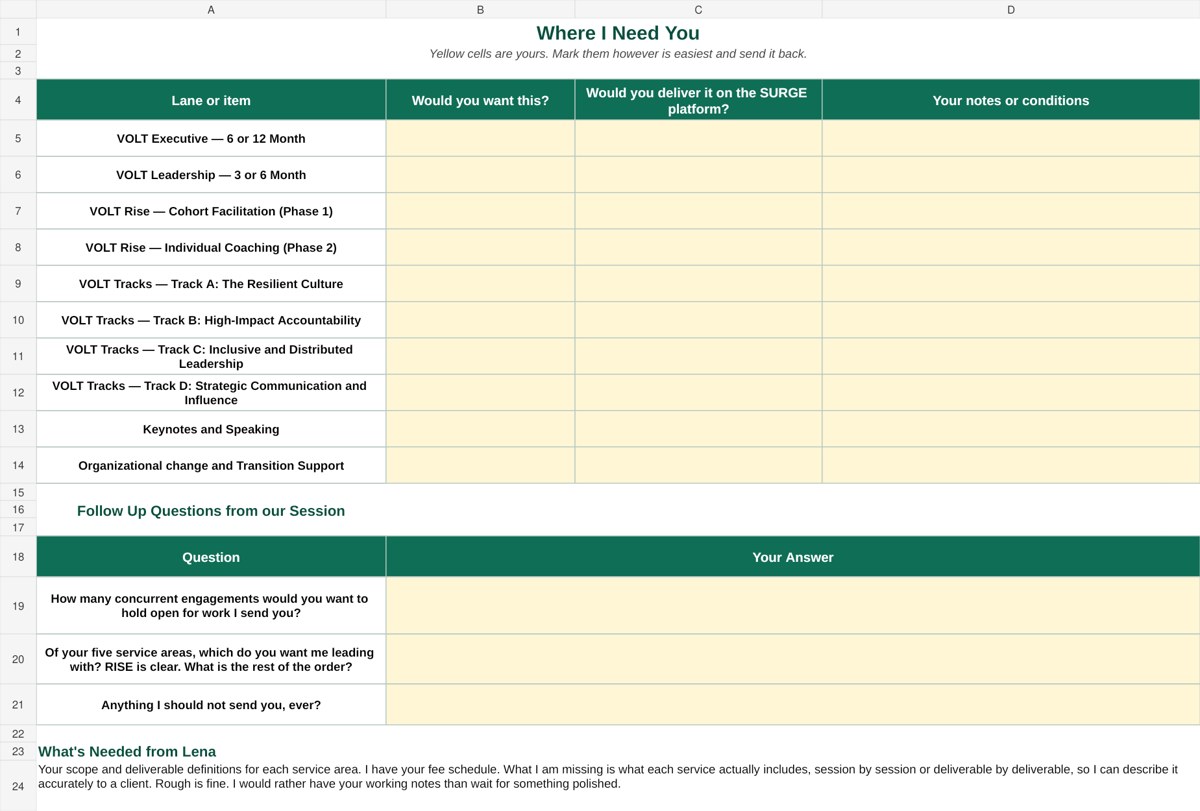Viewport: 1200px width, 811px height.
Task: Click 'Would you want this?' cell for Keynotes and Speaking
Action: pyautogui.click(x=480, y=429)
